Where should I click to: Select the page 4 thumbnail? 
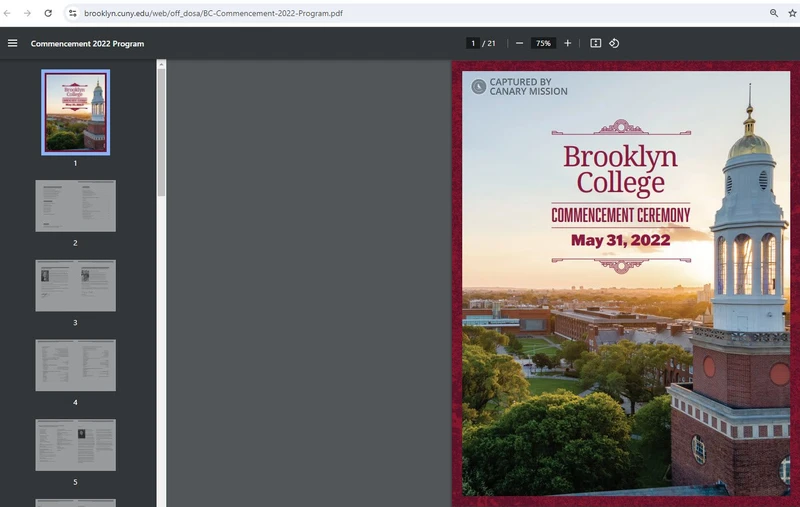75,365
